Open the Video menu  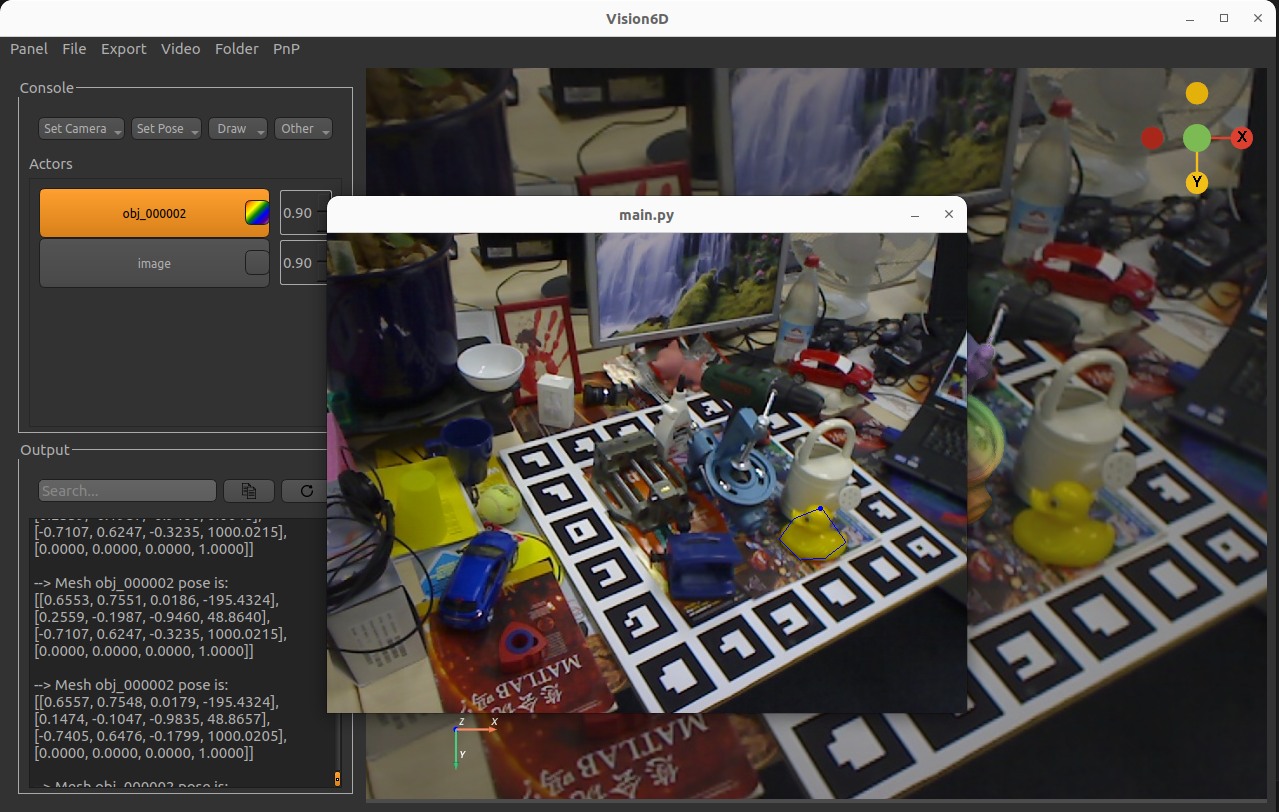click(x=180, y=49)
